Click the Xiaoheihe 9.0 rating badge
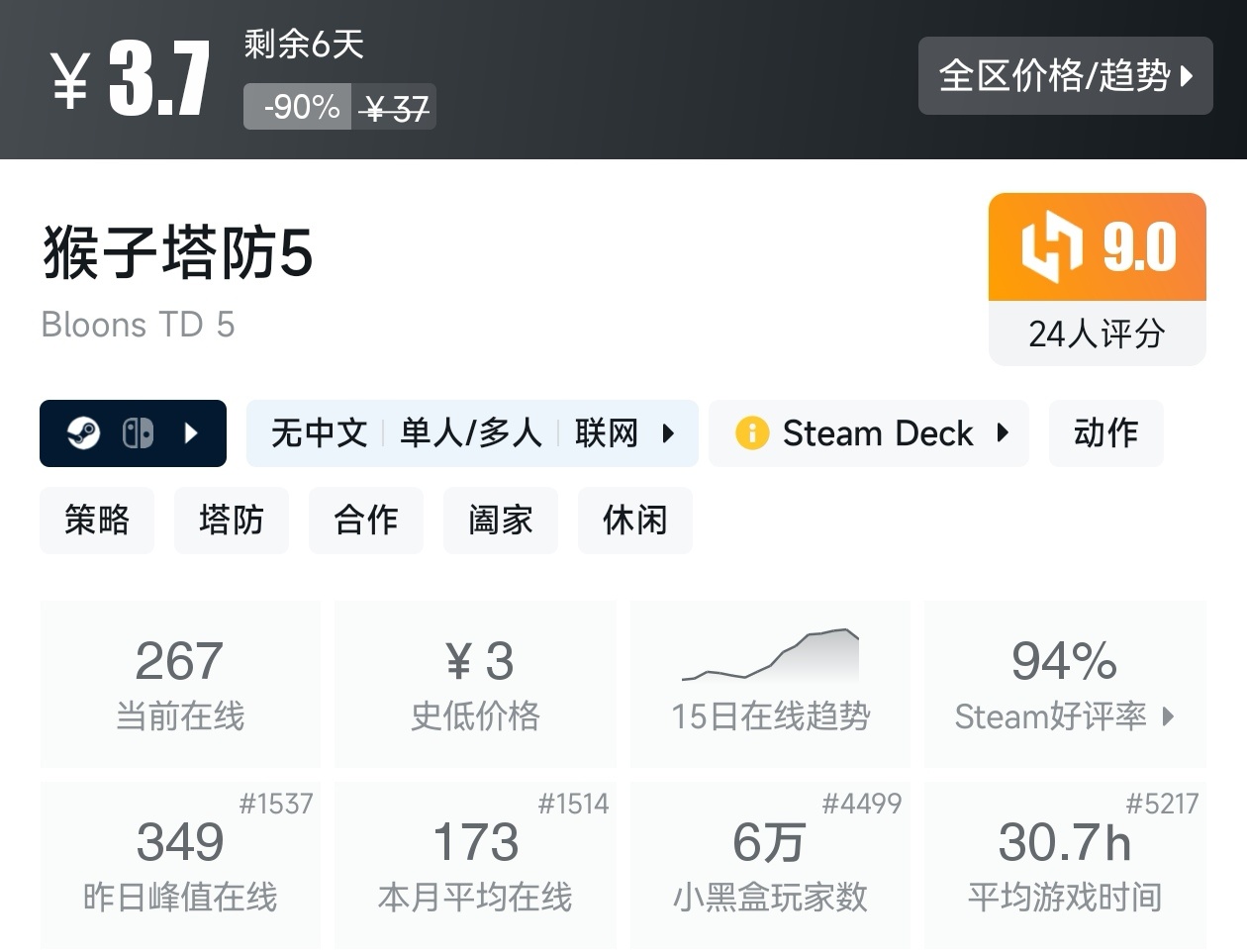1247x952 pixels. pos(1097,246)
